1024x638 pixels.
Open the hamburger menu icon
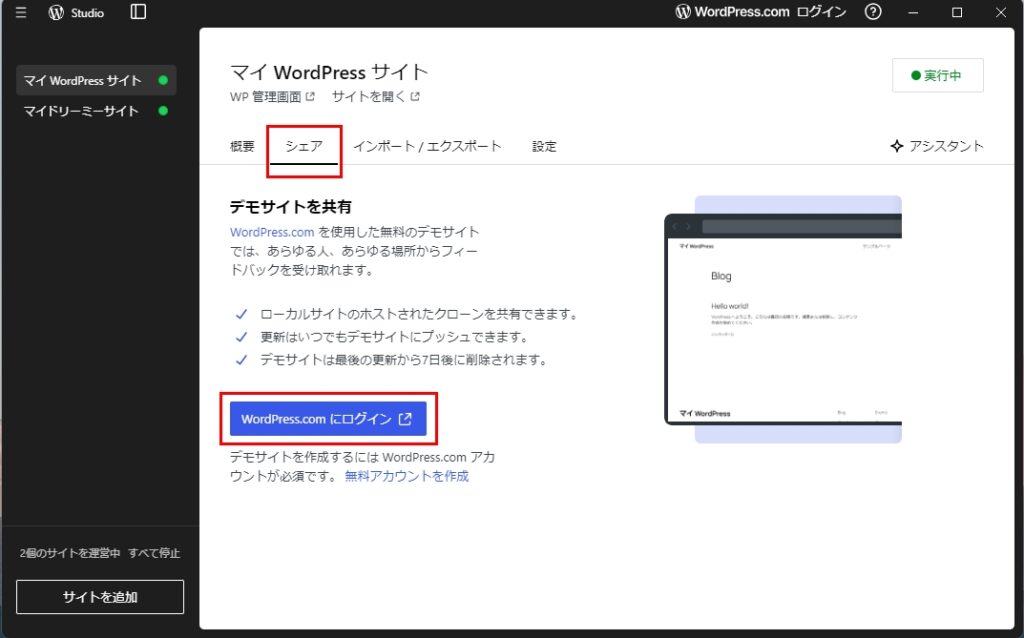(x=20, y=12)
